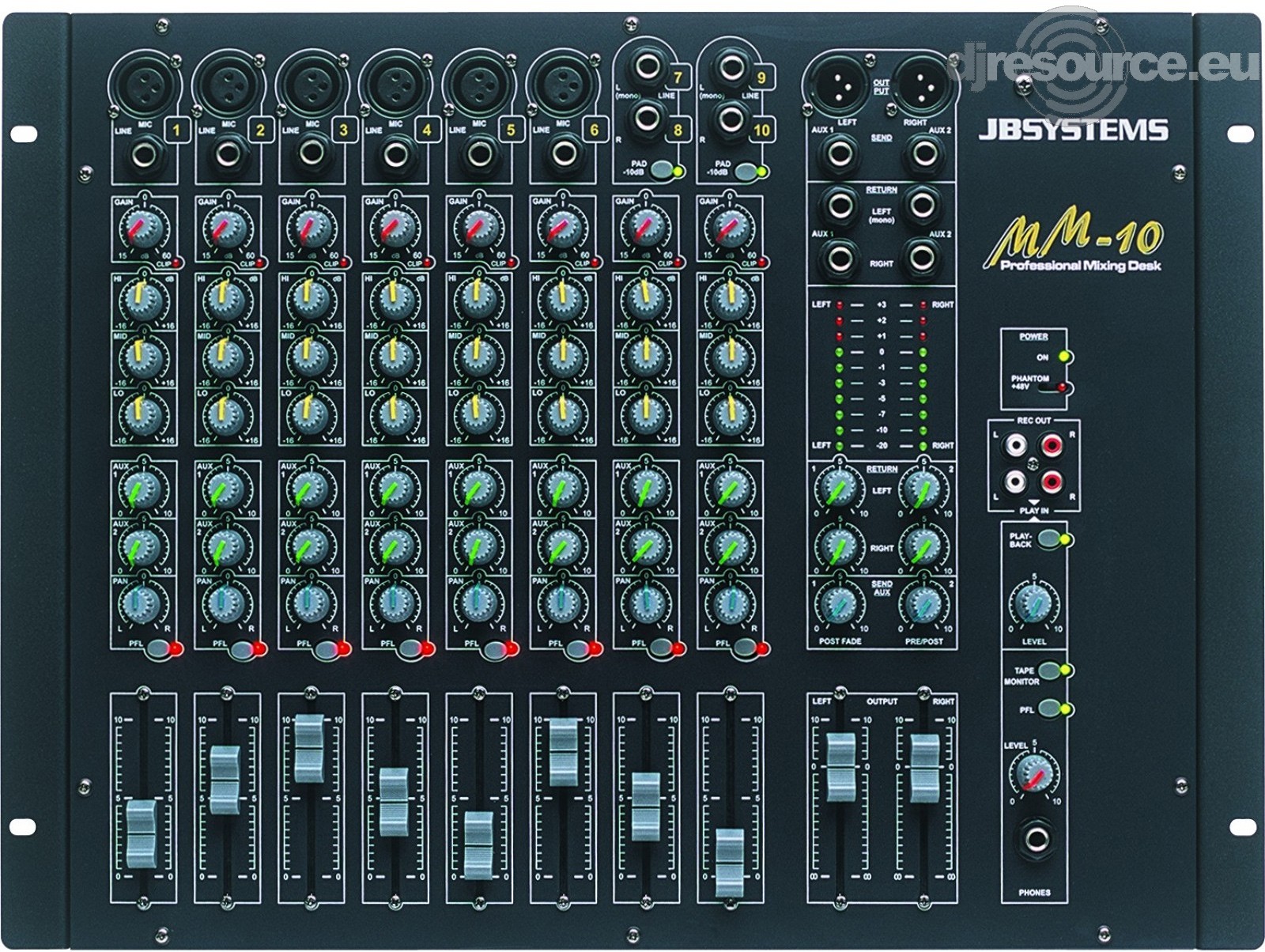Click the channel 6 PAN knob
The height and width of the screenshot is (952, 1265).
pyautogui.click(x=561, y=605)
